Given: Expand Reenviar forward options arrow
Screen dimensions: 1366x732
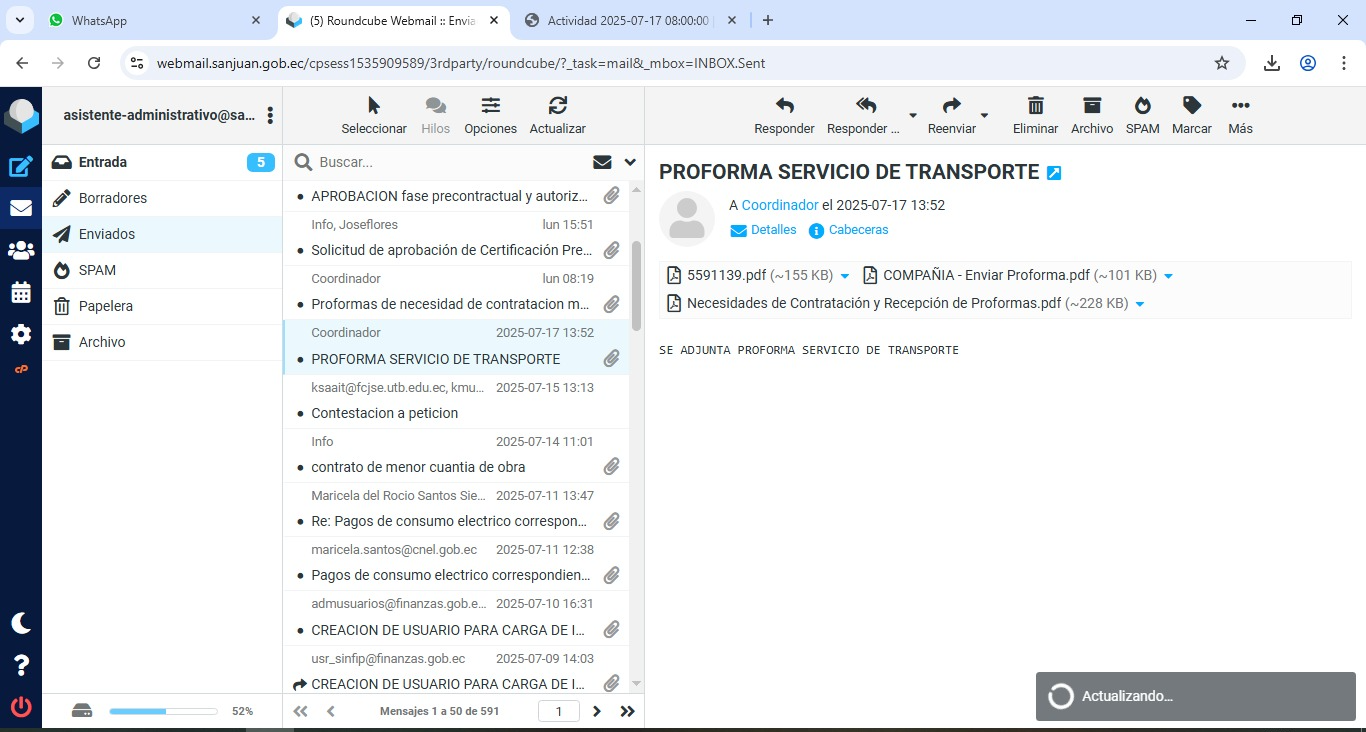Looking at the screenshot, I should (x=984, y=116).
